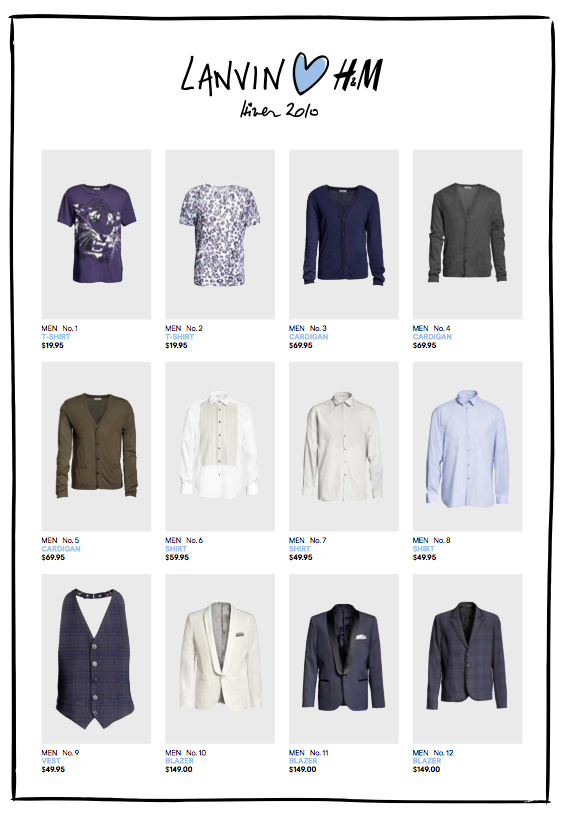Viewport: 565px width, 821px height.
Task: Open the white blazer No. 10 image
Action: [220, 659]
